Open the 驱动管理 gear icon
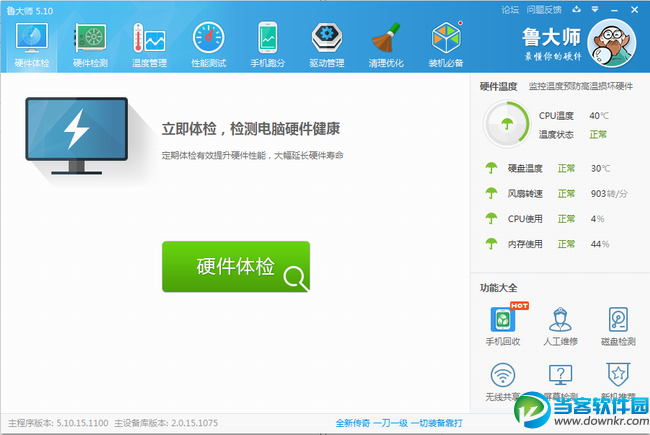The height and width of the screenshot is (435, 650). click(327, 38)
